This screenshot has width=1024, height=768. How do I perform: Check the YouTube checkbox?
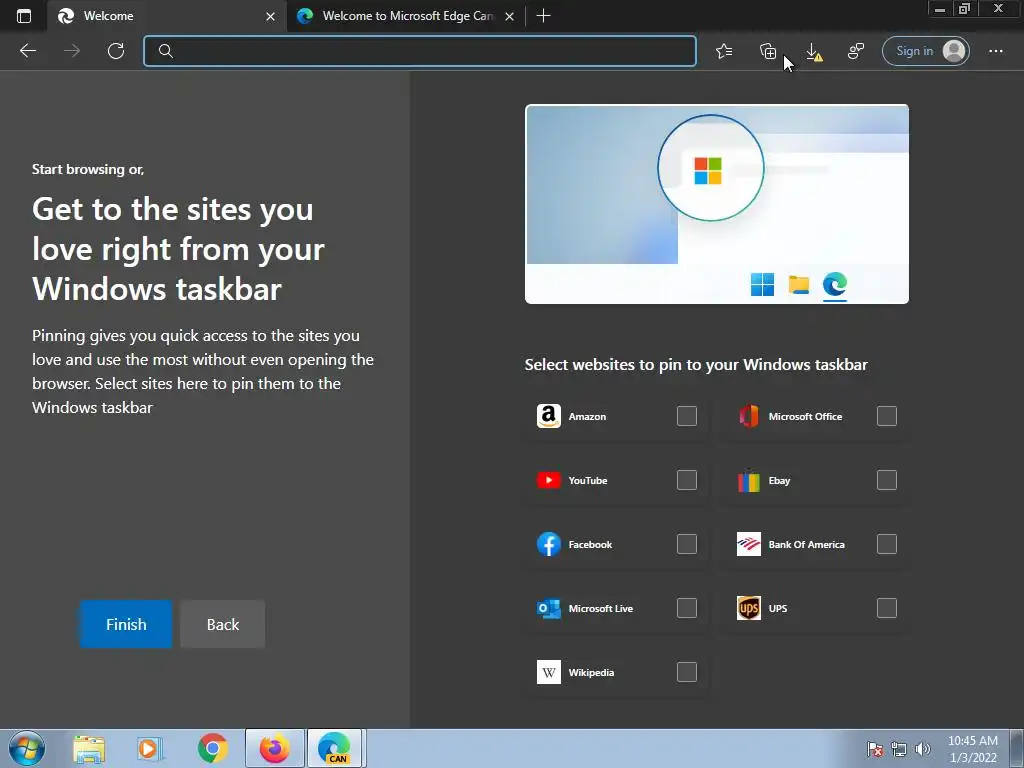pyautogui.click(x=686, y=480)
